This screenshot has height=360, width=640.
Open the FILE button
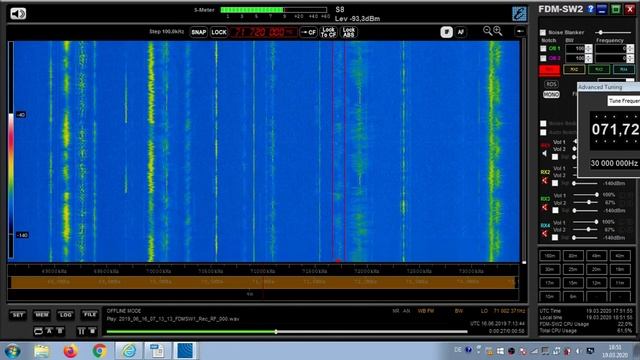[89, 315]
